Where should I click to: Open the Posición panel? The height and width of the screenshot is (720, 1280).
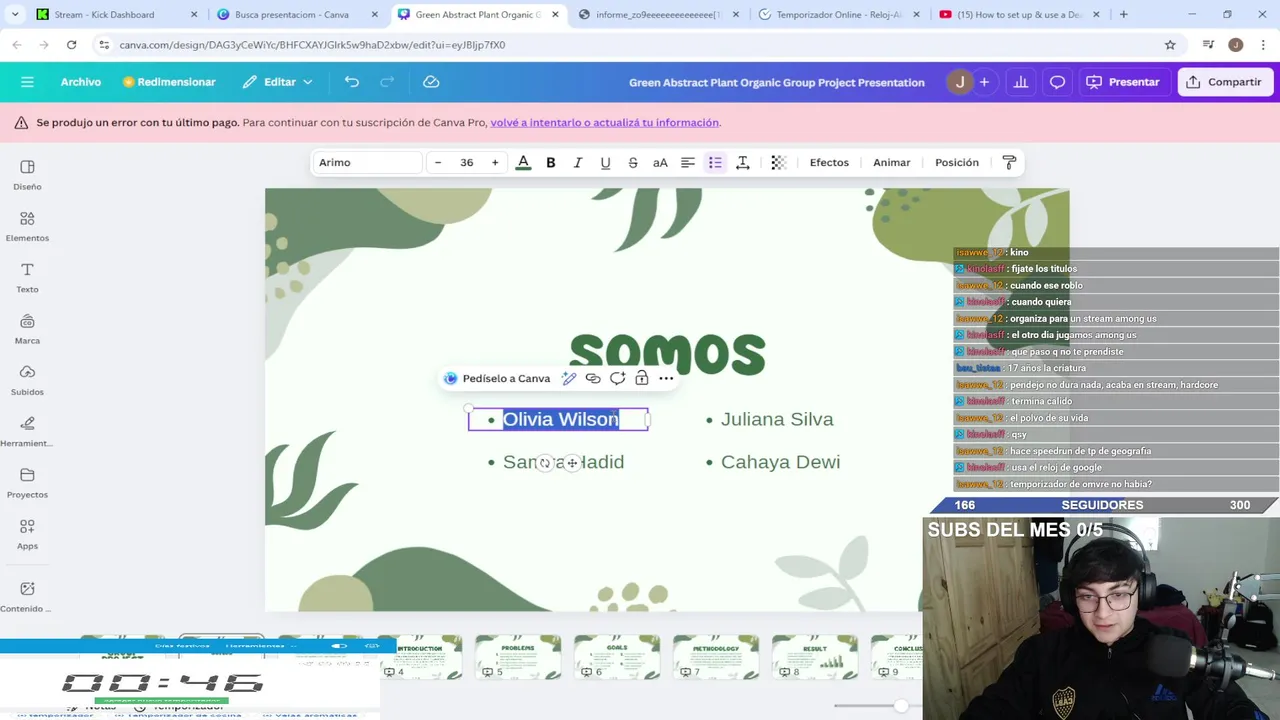(957, 162)
